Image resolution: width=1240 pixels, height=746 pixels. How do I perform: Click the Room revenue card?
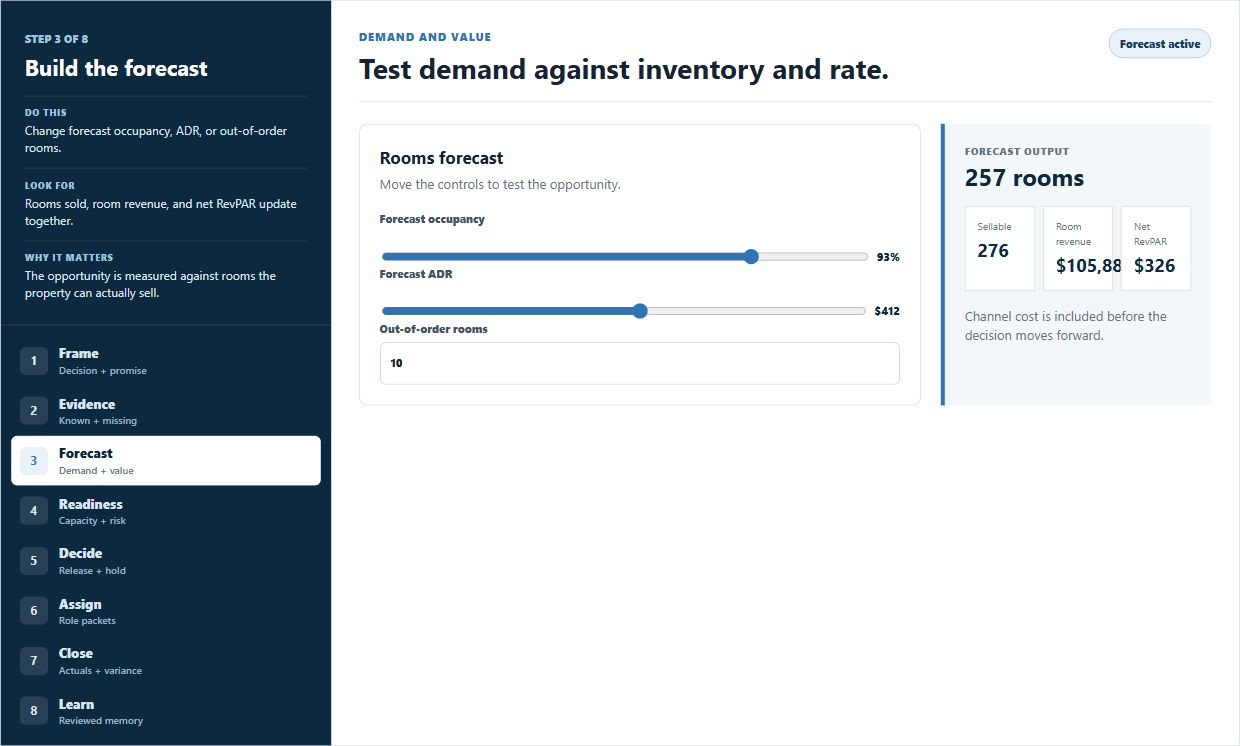[1078, 248]
